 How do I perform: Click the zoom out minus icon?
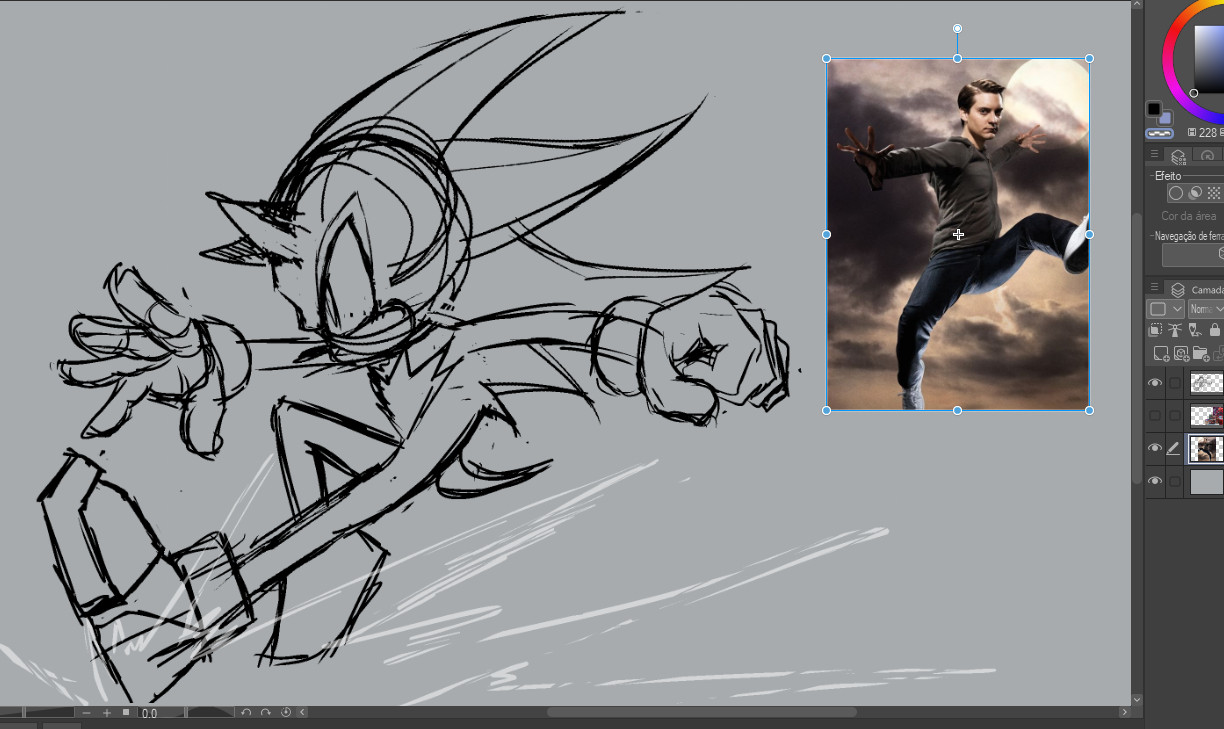[x=87, y=713]
